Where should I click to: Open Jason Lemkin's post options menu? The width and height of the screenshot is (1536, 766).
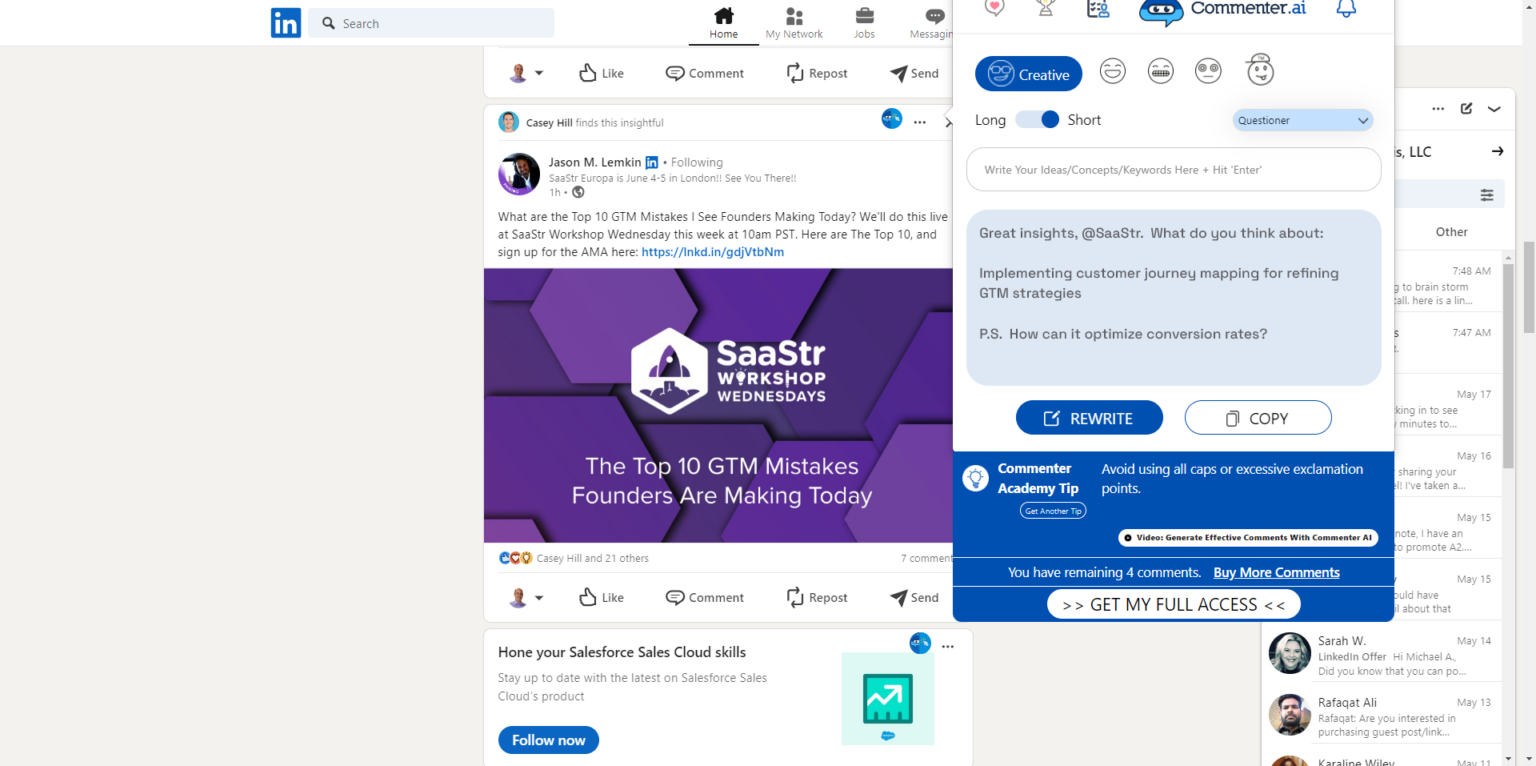click(x=920, y=122)
